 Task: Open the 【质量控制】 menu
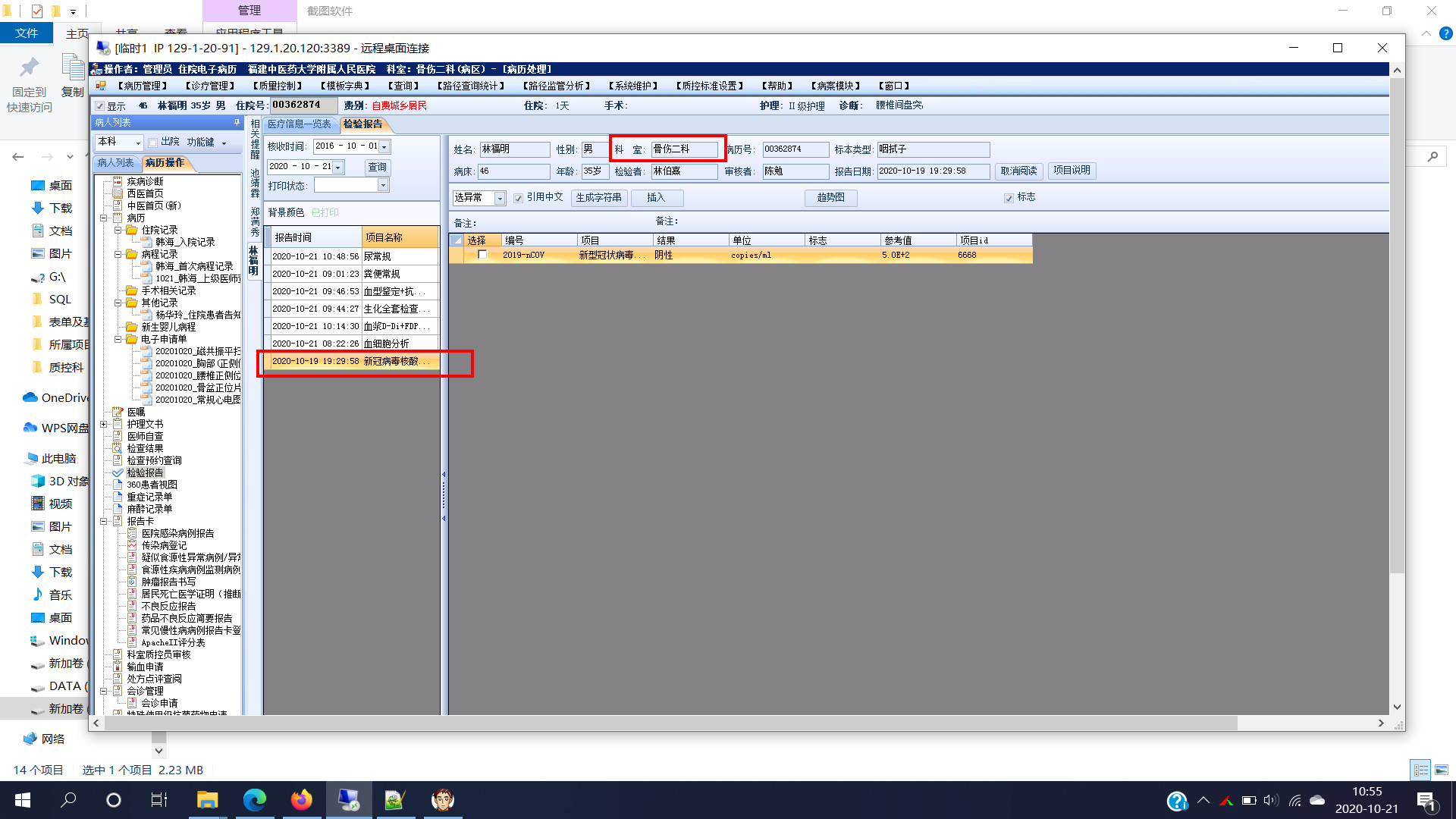(x=277, y=86)
